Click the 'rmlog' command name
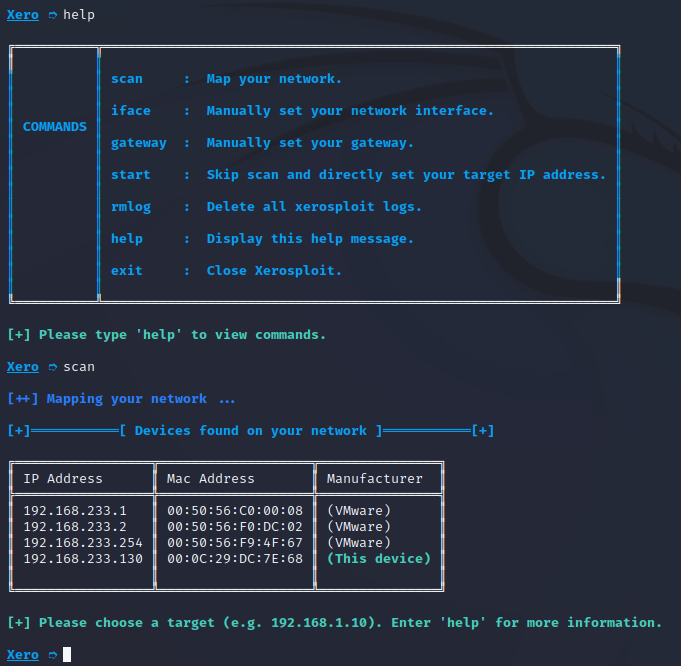The image size is (681, 666). pos(131,207)
